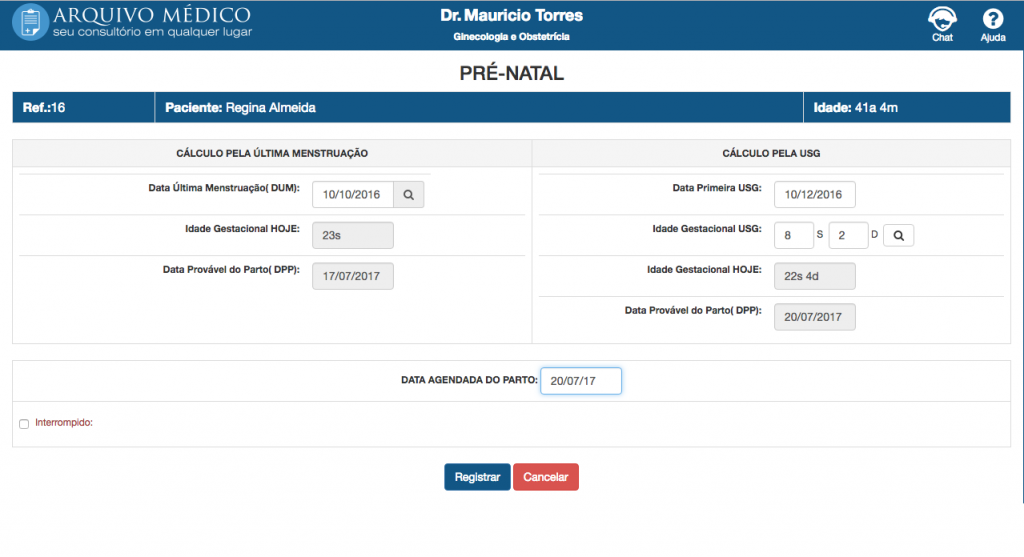1024x557 pixels.
Task: Click the Dr. Mauricio Torres name
Action: 511,16
